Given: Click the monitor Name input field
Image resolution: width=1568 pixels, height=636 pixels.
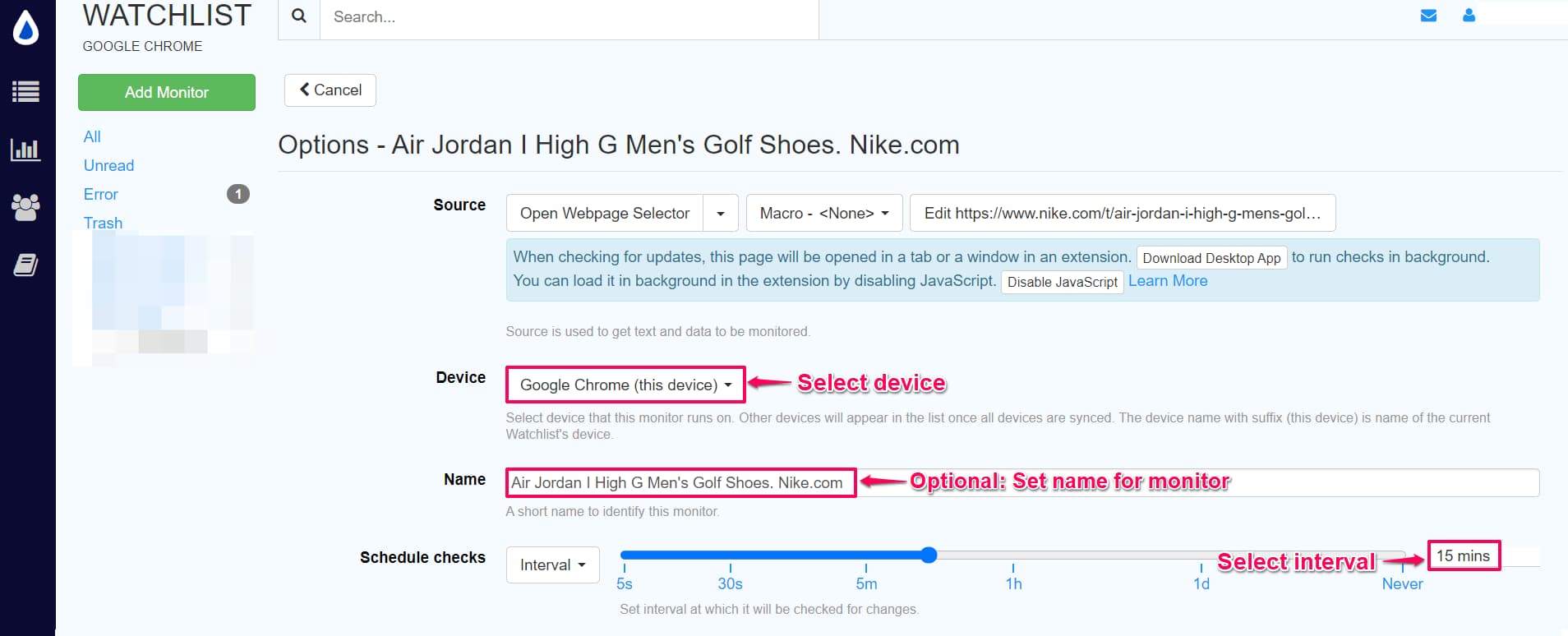Looking at the screenshot, I should 1192,483.
